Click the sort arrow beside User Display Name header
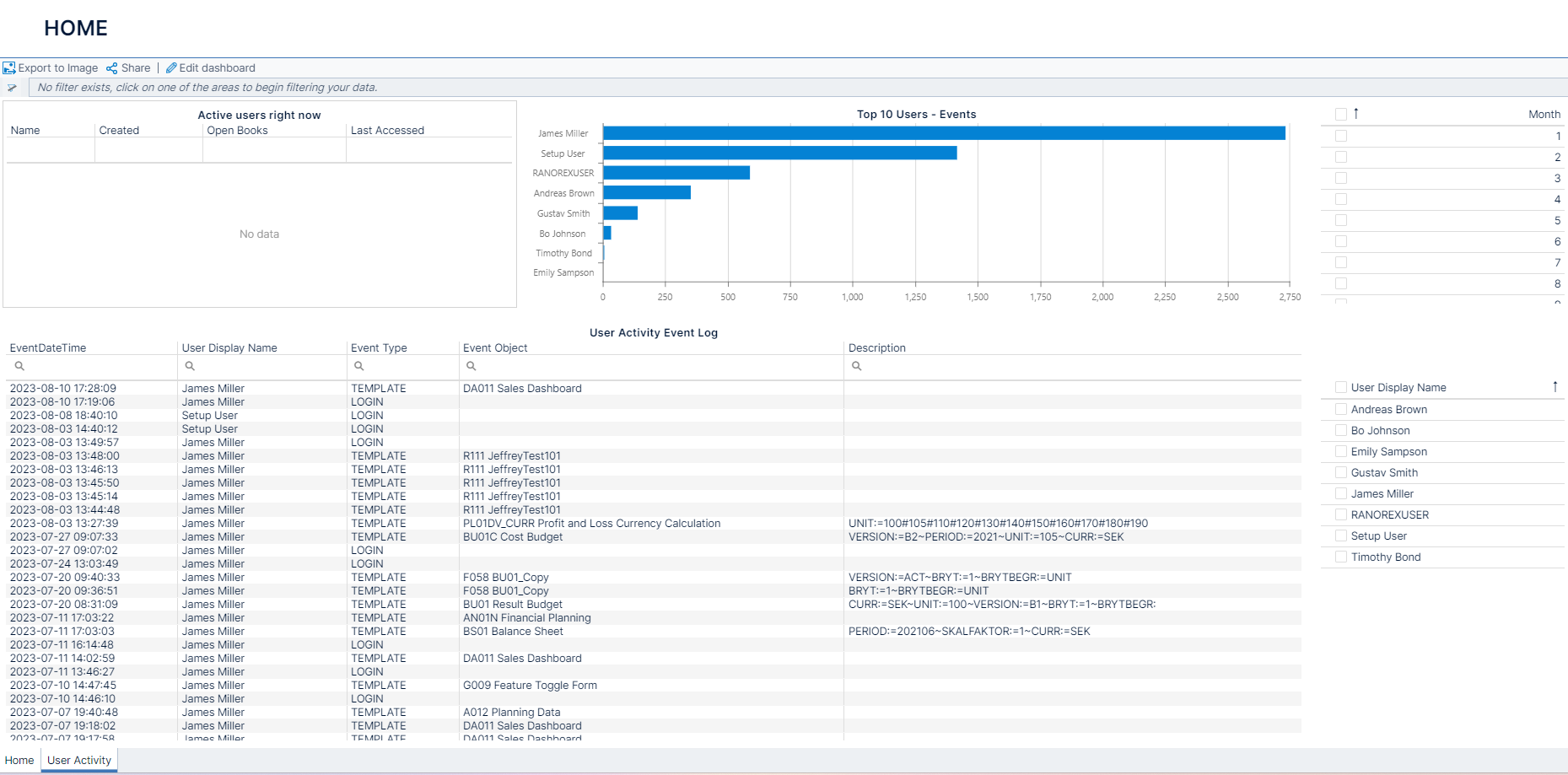Viewport: 1568px width, 775px height. 1556,386
